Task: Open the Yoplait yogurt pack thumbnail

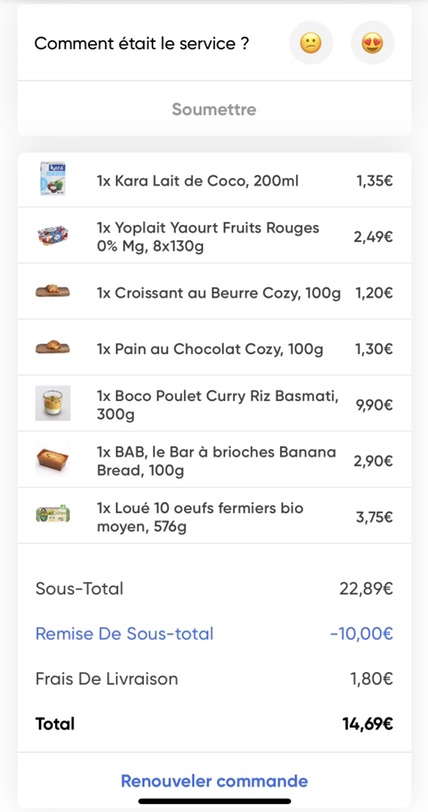Action: point(52,236)
